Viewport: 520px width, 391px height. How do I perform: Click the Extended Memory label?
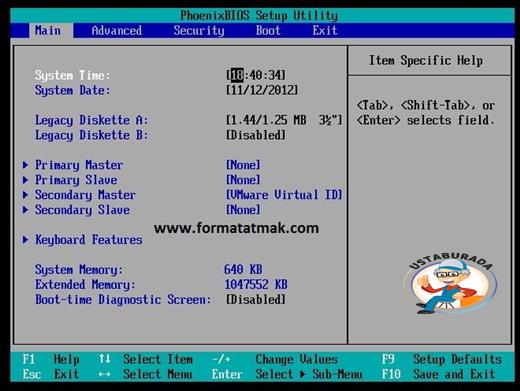(85, 285)
